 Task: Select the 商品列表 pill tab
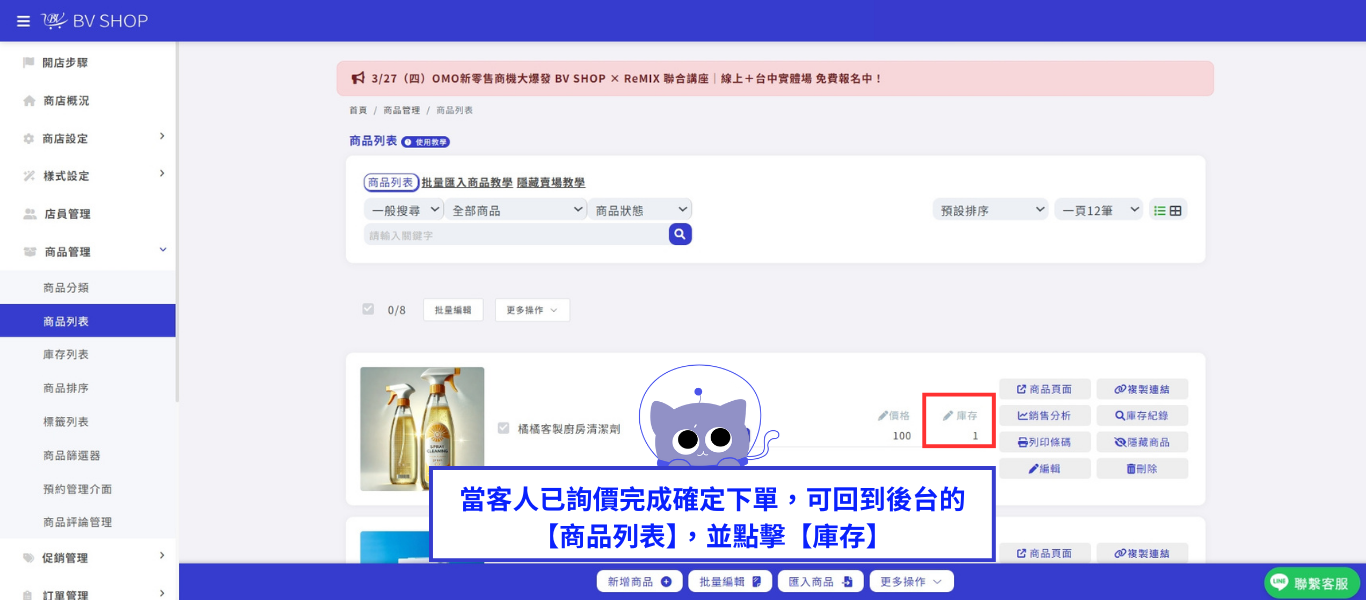coord(390,183)
